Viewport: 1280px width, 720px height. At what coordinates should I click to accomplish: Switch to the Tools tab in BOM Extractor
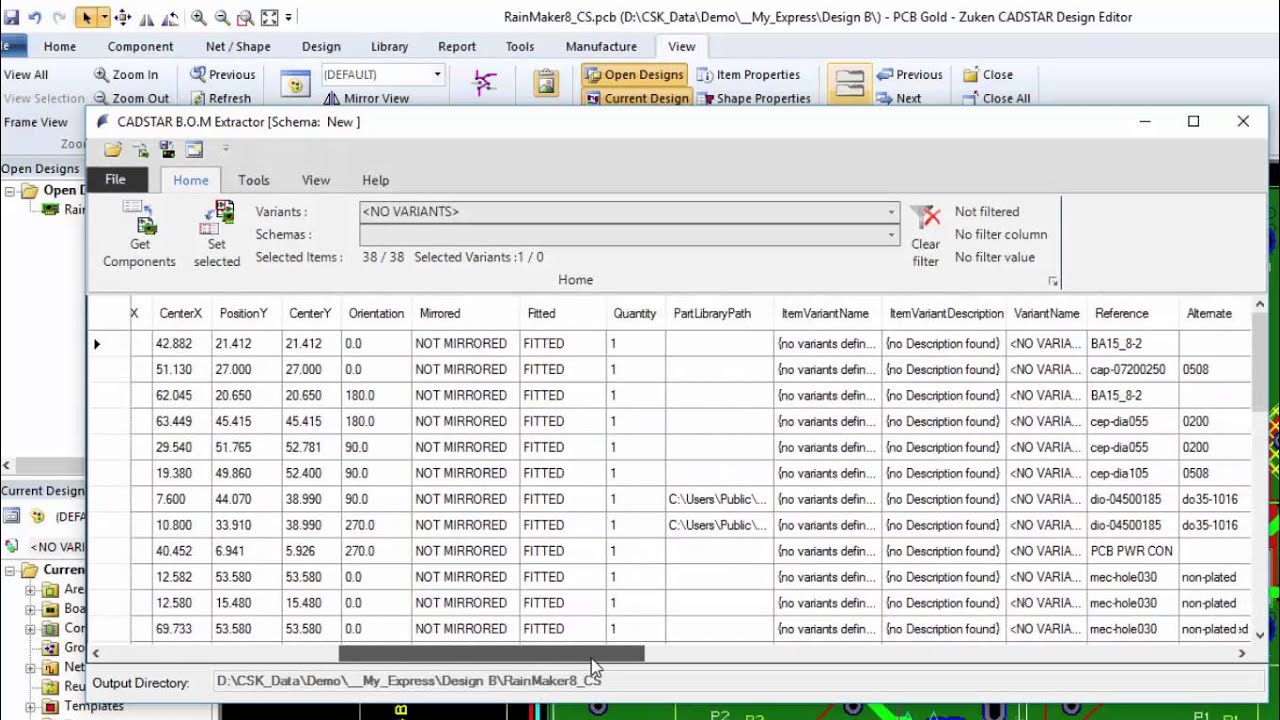[x=253, y=180]
